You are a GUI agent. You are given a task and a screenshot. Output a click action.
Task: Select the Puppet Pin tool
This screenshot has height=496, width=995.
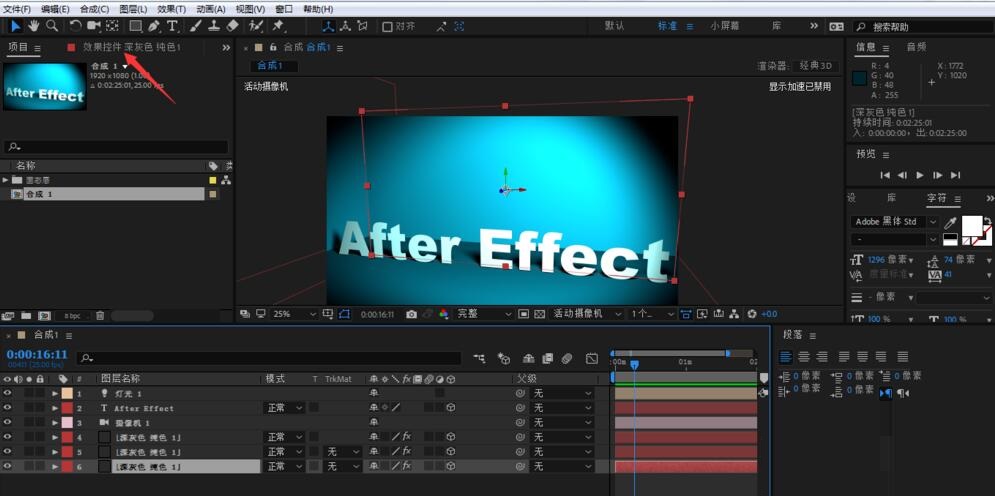click(x=278, y=26)
